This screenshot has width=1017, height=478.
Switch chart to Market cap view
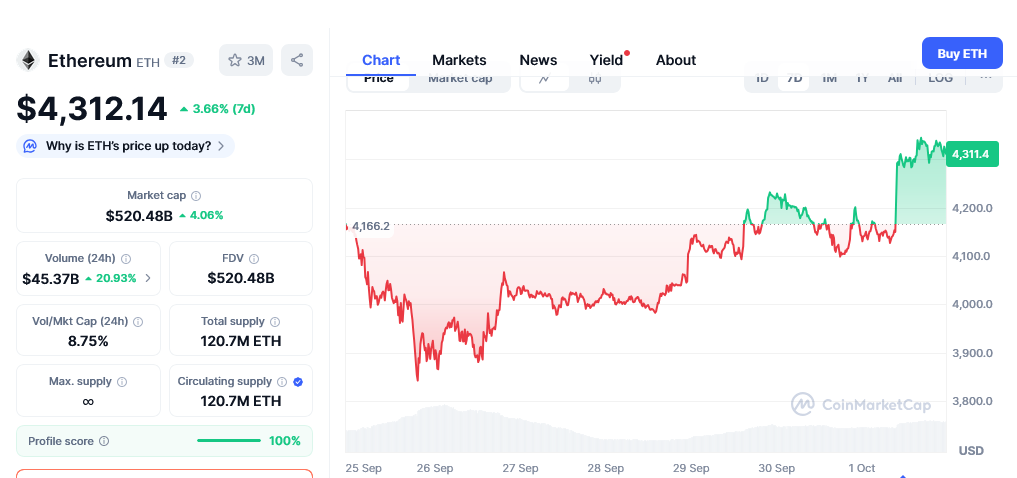coord(460,80)
